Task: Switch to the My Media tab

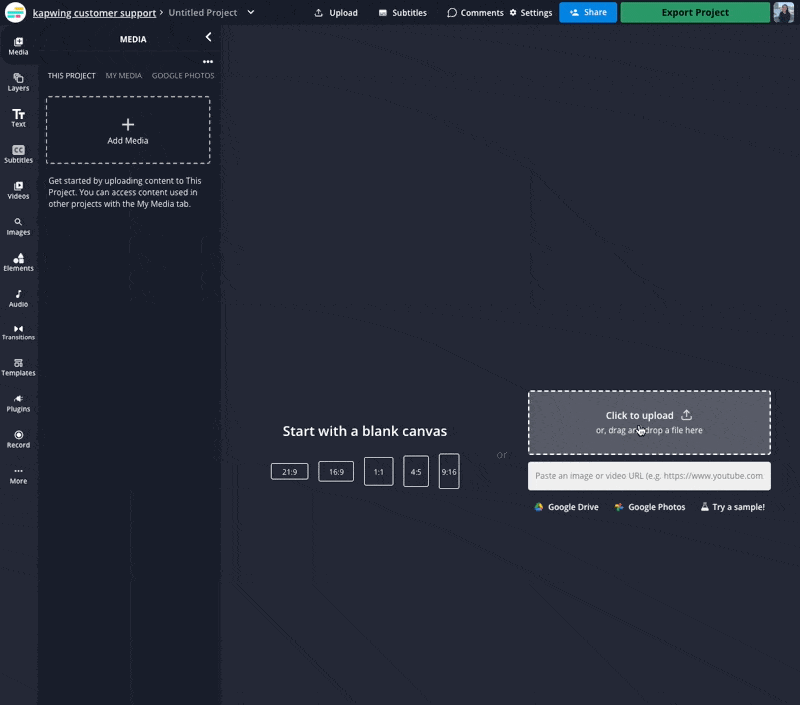Action: tap(124, 76)
